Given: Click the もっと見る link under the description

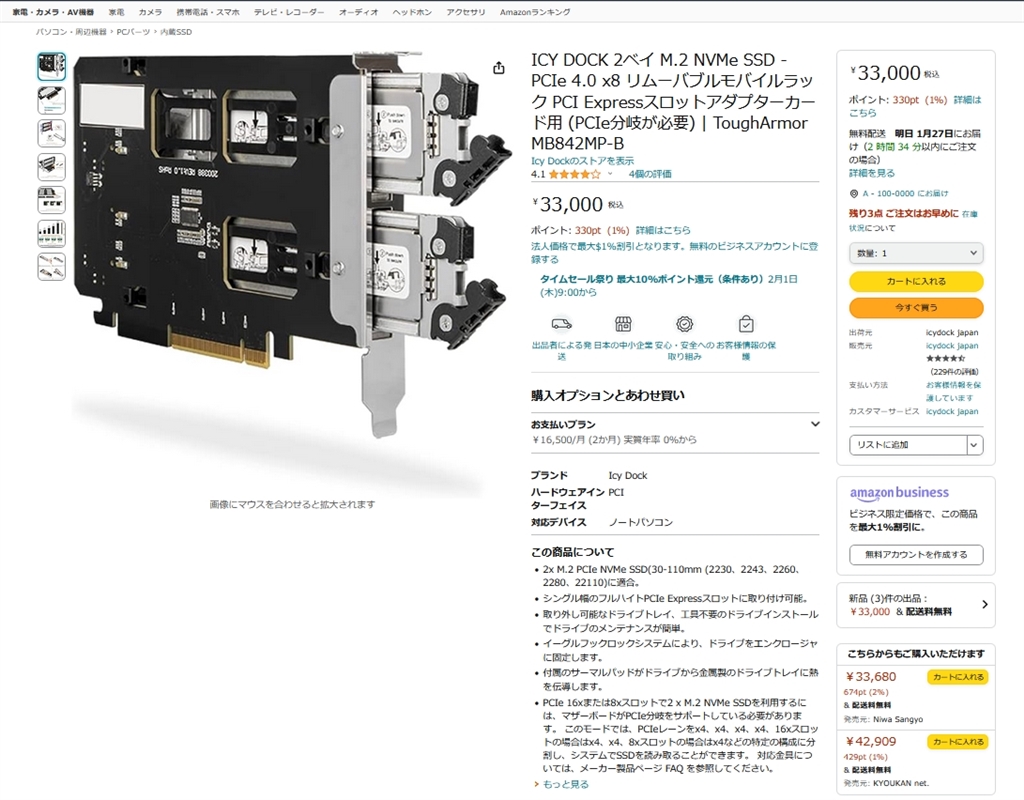Looking at the screenshot, I should pos(566,784).
